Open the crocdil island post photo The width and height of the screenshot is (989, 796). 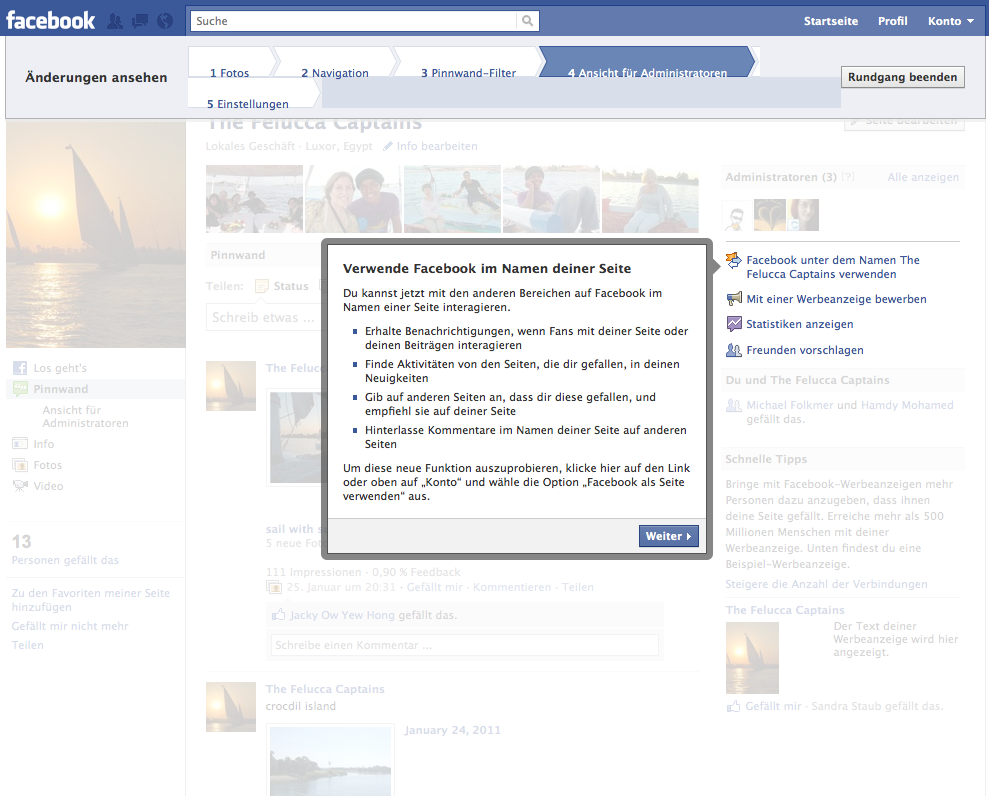click(x=331, y=761)
